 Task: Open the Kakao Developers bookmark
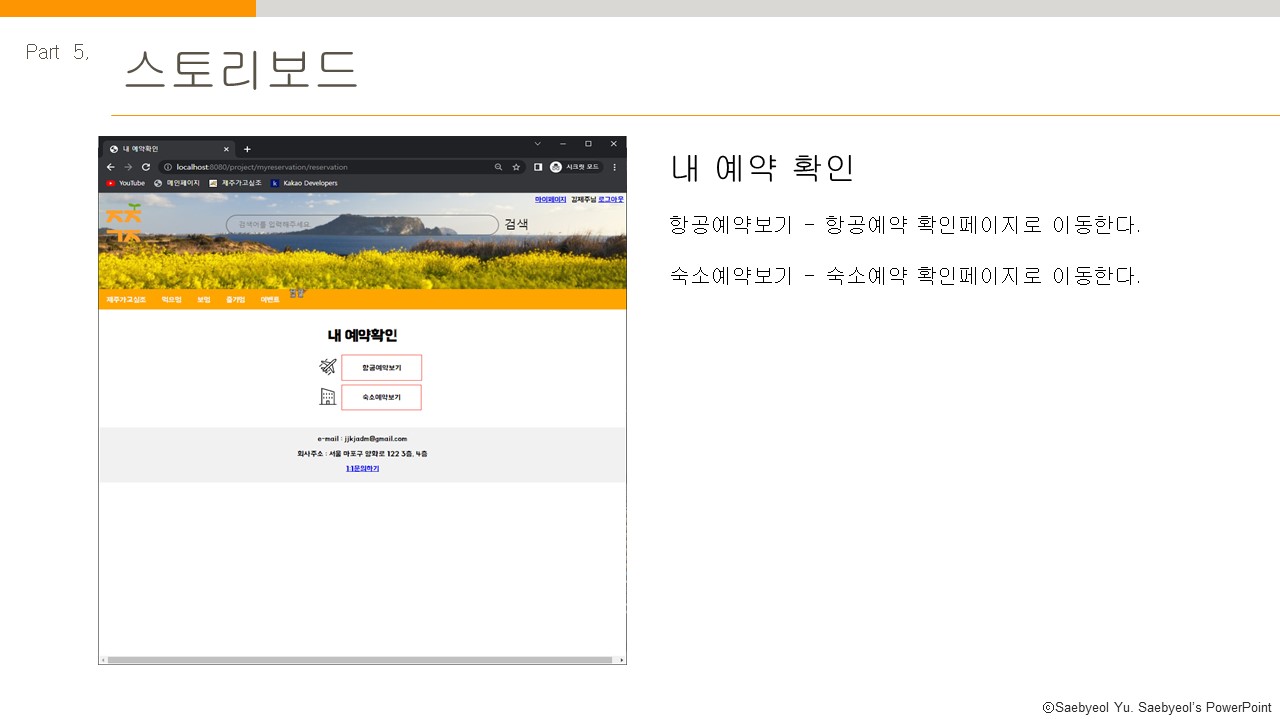pos(304,183)
